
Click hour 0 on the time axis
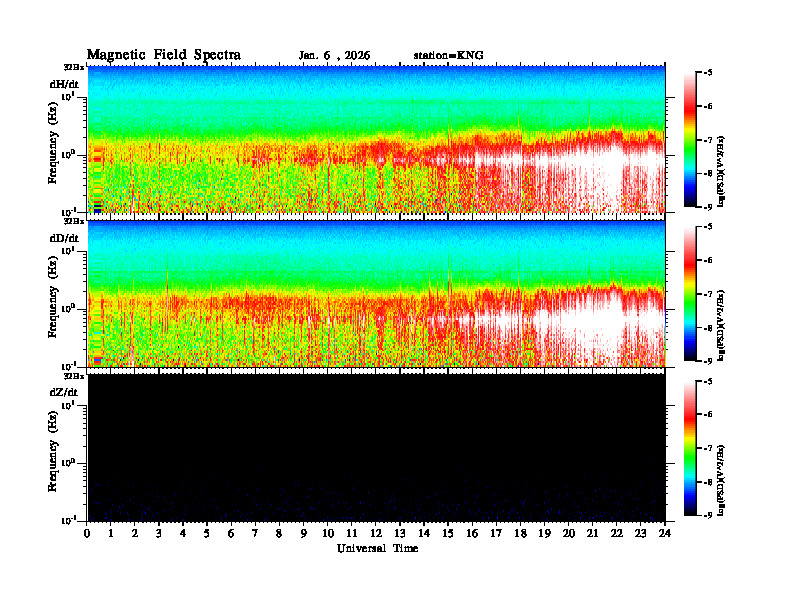[87, 533]
